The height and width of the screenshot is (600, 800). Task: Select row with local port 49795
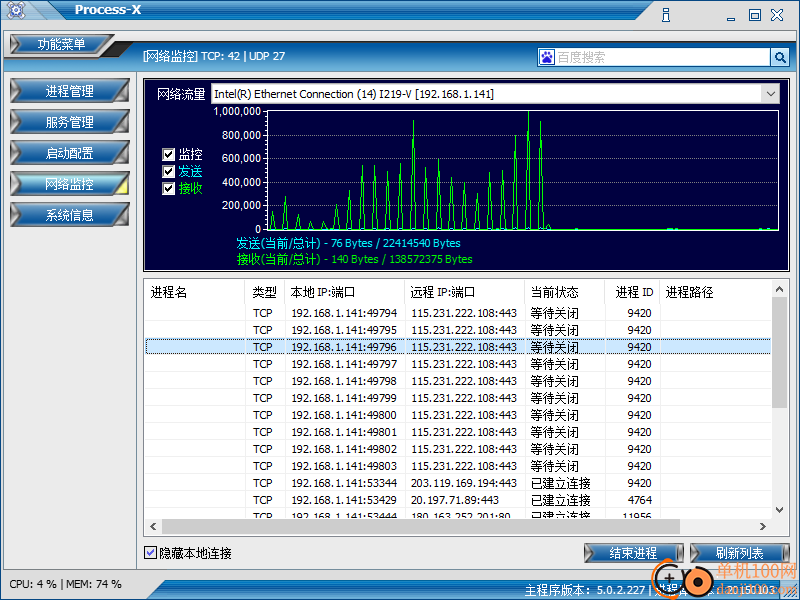pyautogui.click(x=458, y=330)
